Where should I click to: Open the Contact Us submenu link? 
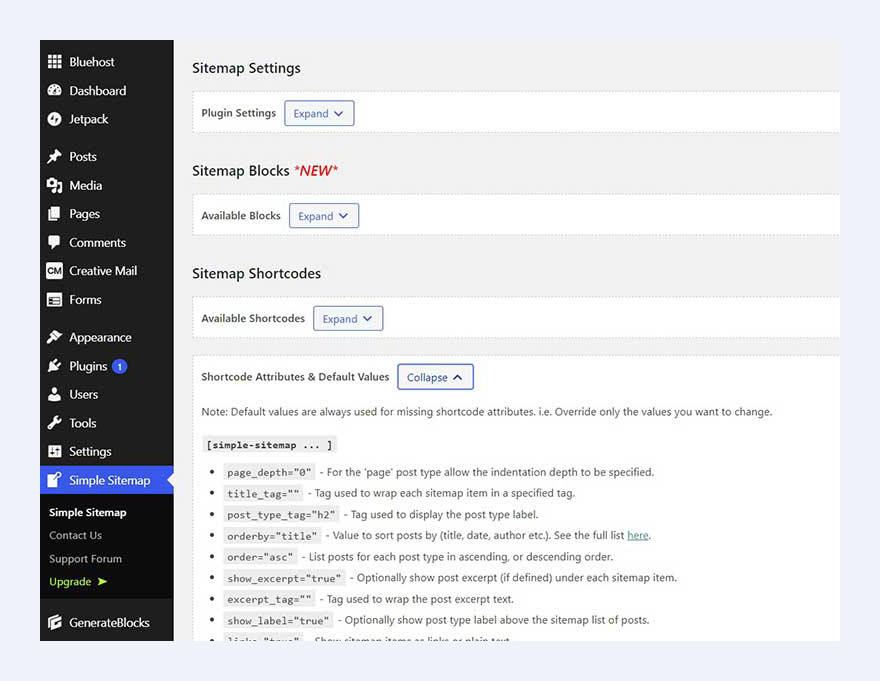(x=75, y=535)
